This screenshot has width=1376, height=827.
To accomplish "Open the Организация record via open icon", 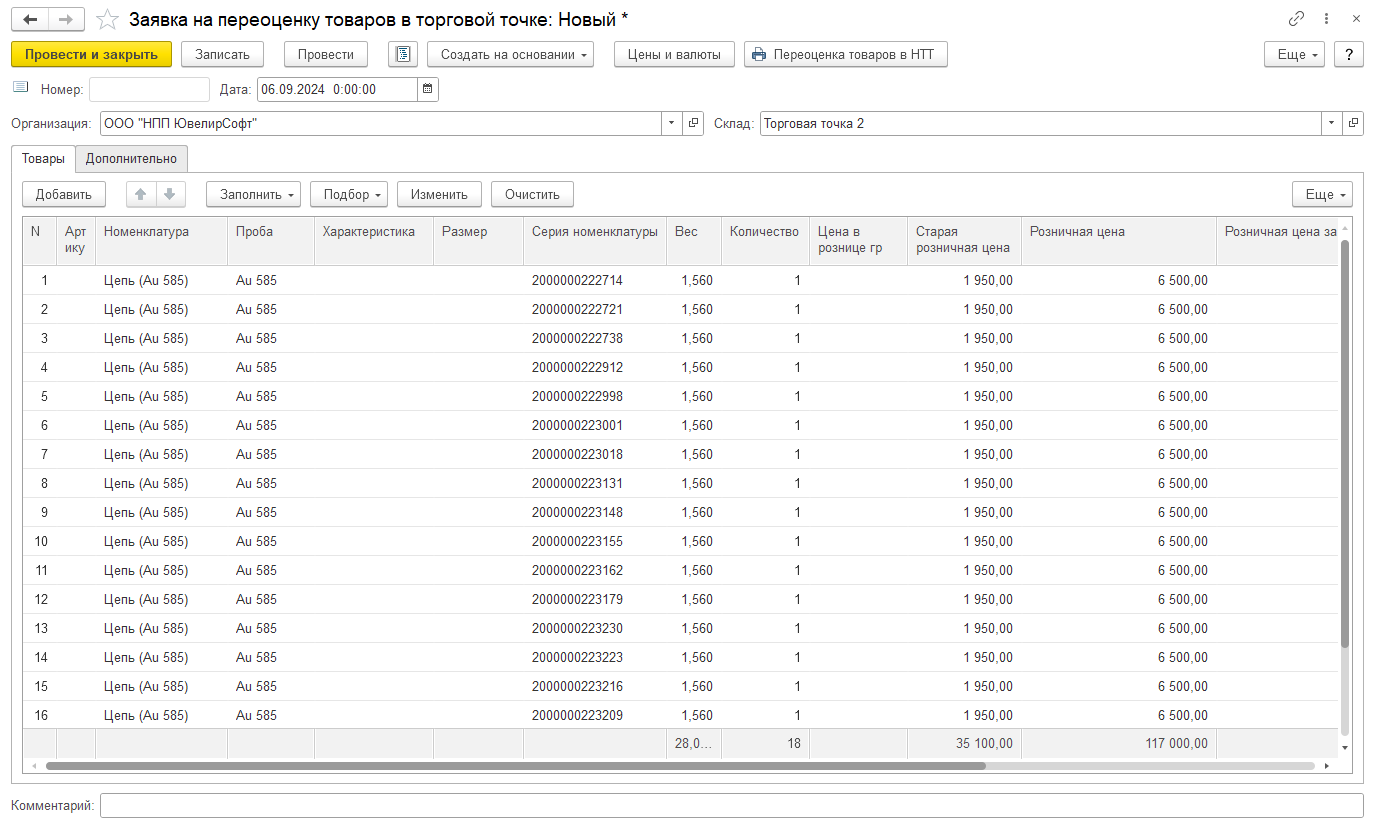I will tap(694, 123).
